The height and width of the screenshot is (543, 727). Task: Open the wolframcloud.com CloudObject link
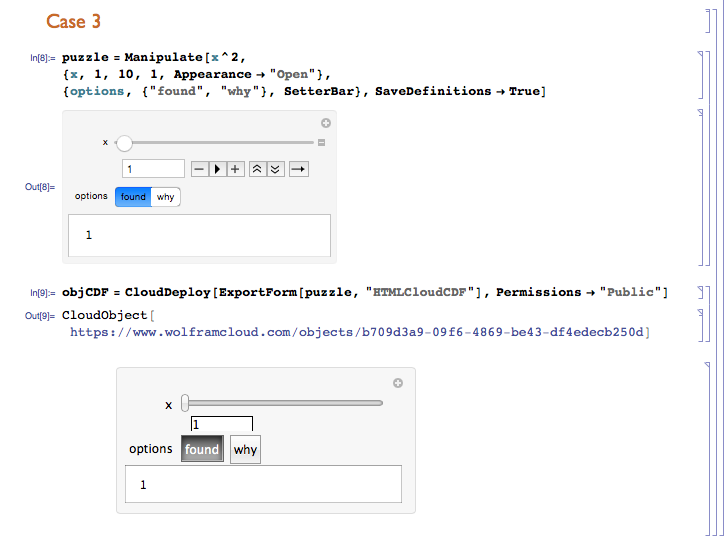click(357, 332)
